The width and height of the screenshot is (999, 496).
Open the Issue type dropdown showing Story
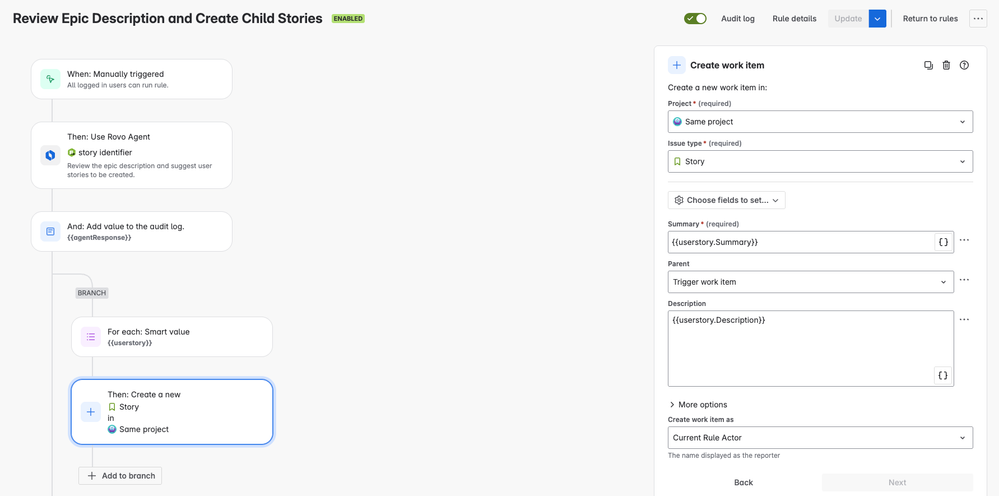(x=820, y=162)
